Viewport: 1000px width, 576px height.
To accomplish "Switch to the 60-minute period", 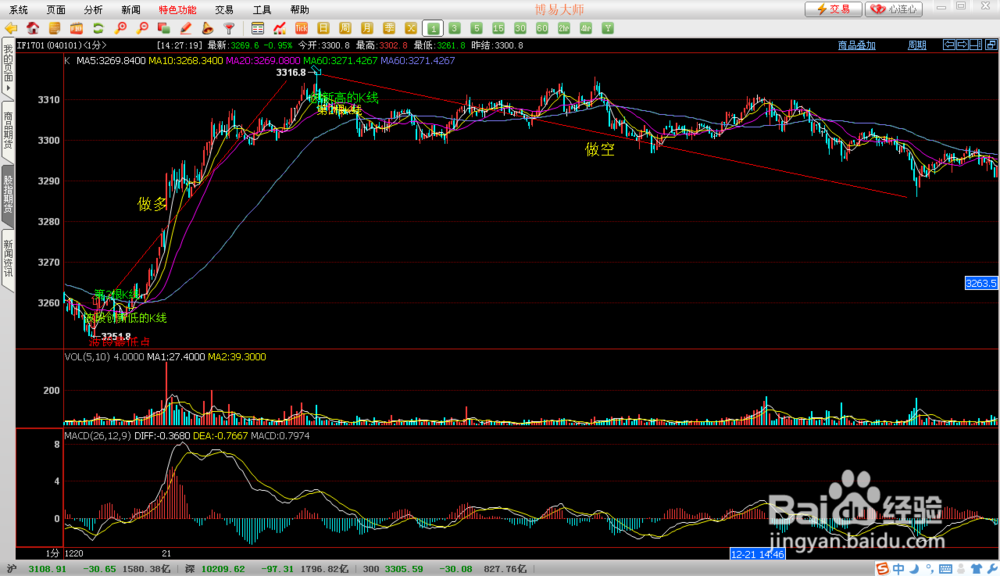I will (542, 28).
